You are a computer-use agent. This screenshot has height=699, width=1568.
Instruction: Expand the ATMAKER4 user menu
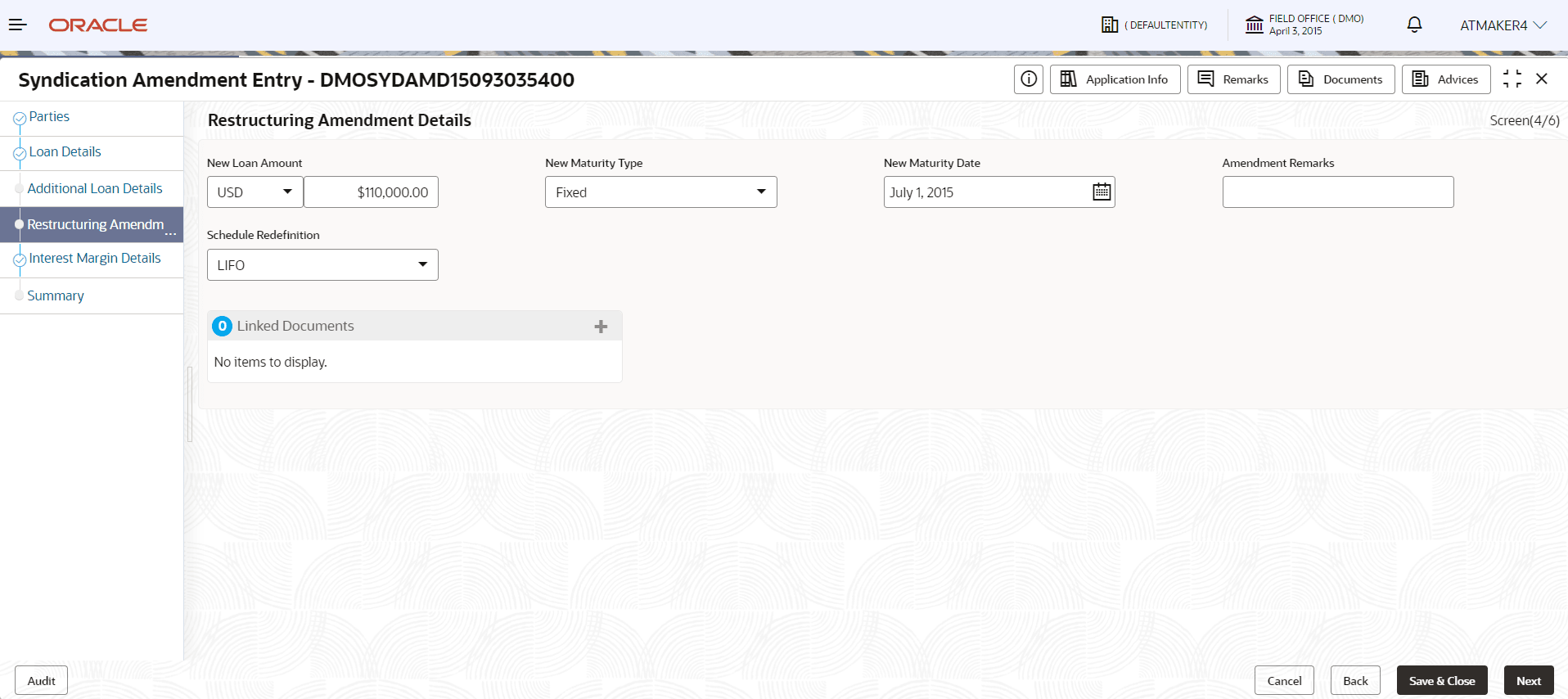point(1503,25)
